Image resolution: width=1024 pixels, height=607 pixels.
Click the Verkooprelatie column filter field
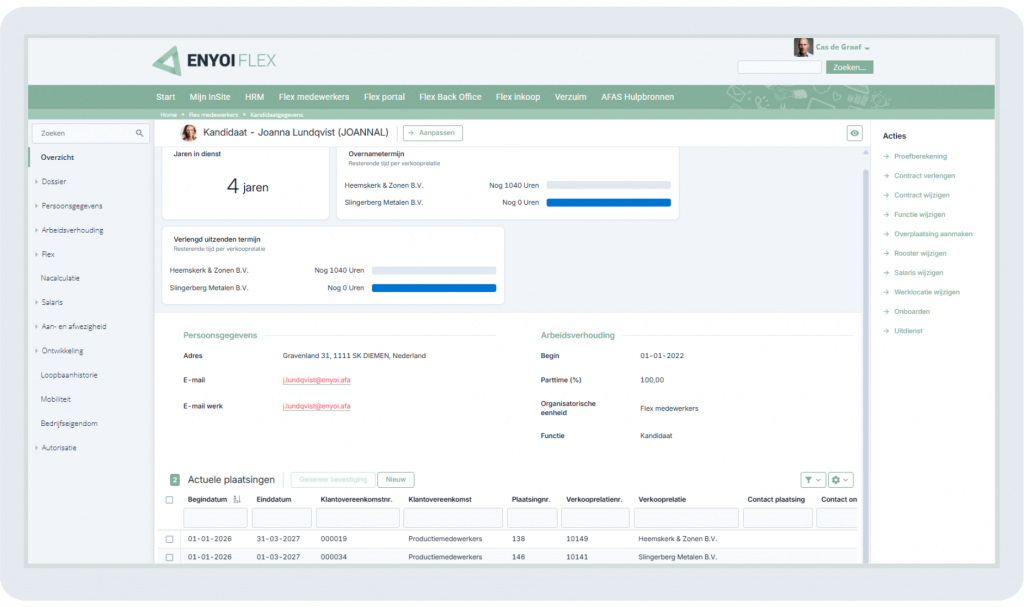click(x=686, y=518)
